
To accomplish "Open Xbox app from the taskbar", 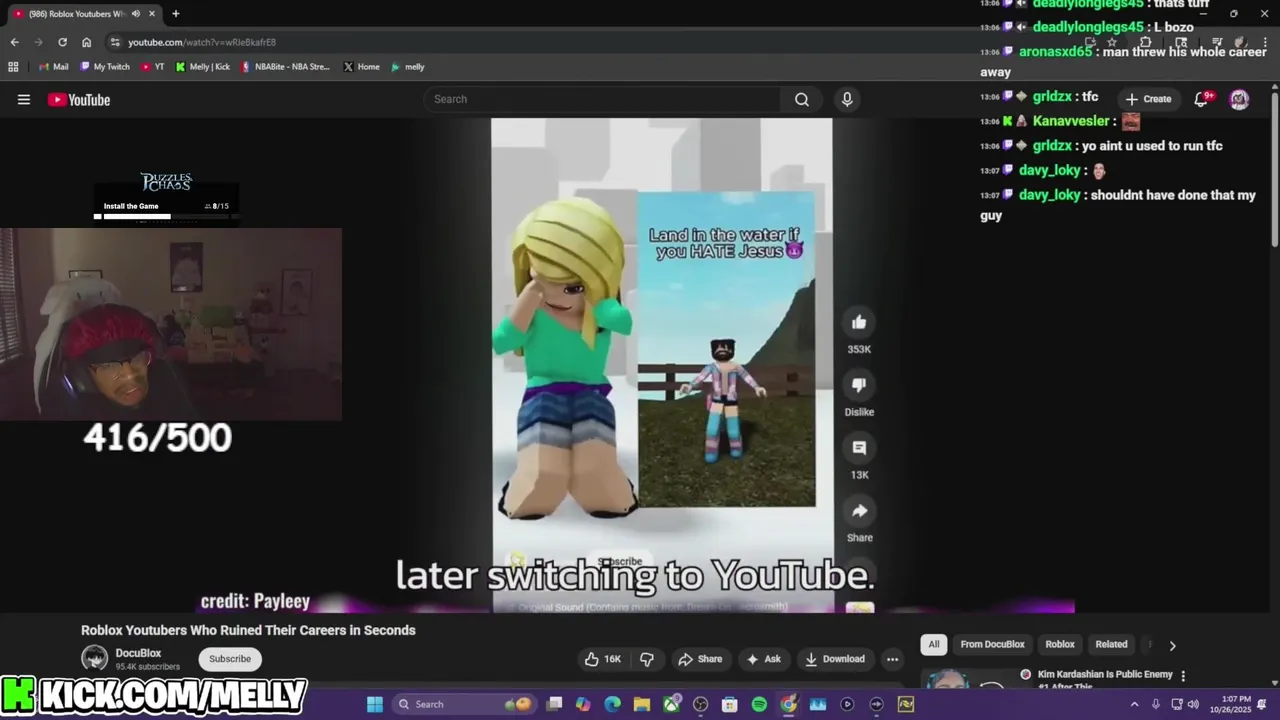I will pos(671,704).
